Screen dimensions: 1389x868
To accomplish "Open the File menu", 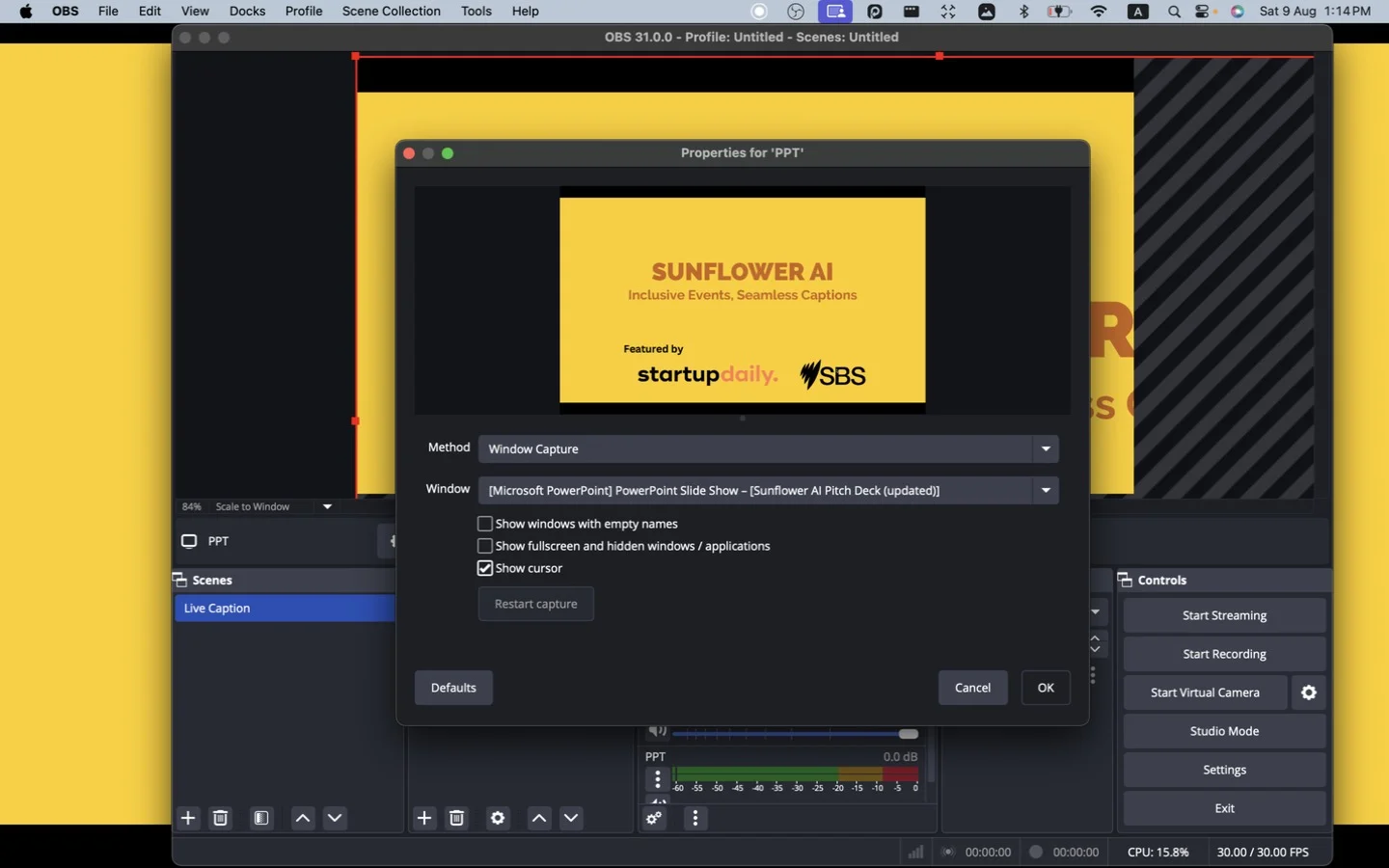I will 108,12.
